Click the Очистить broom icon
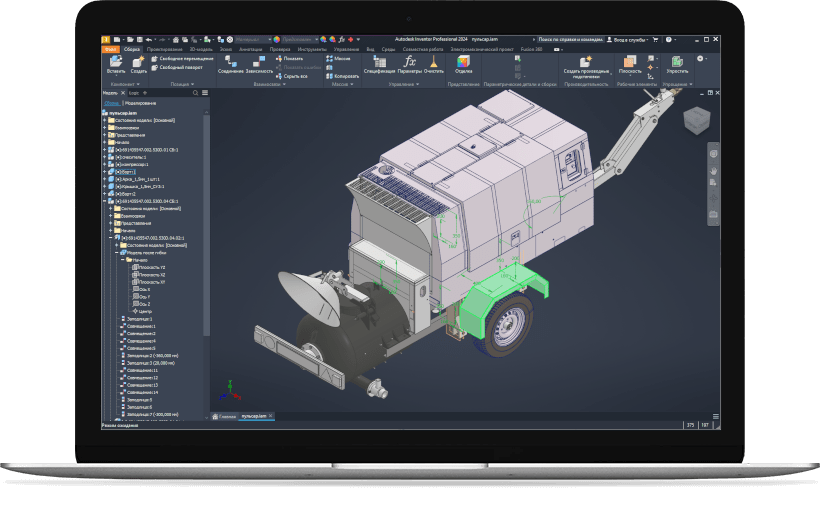Image resolution: width=820 pixels, height=529 pixels. [x=433, y=62]
